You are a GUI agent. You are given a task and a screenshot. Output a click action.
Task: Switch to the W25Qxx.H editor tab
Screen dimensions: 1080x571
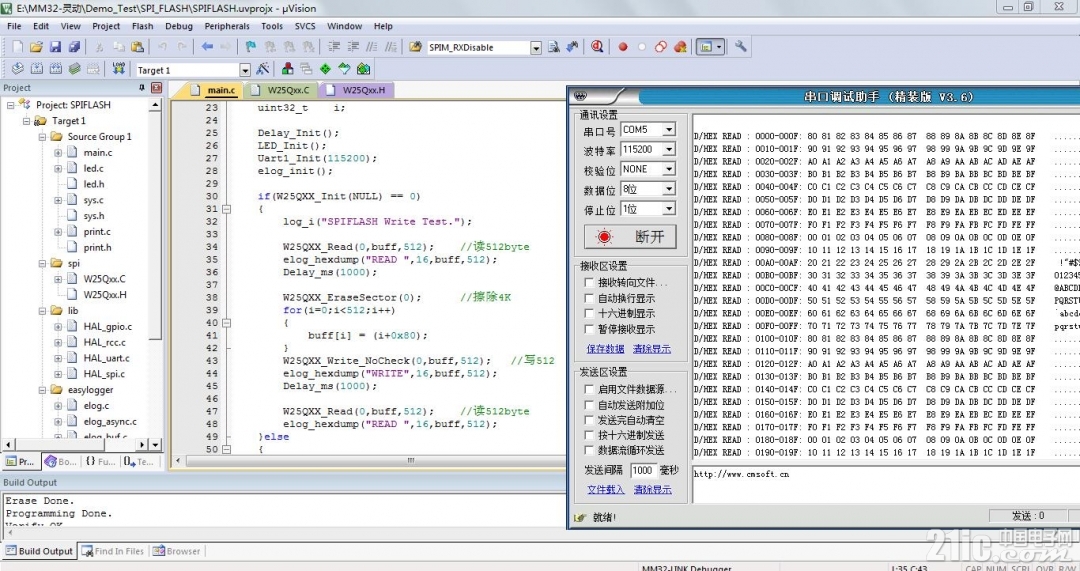[357, 90]
